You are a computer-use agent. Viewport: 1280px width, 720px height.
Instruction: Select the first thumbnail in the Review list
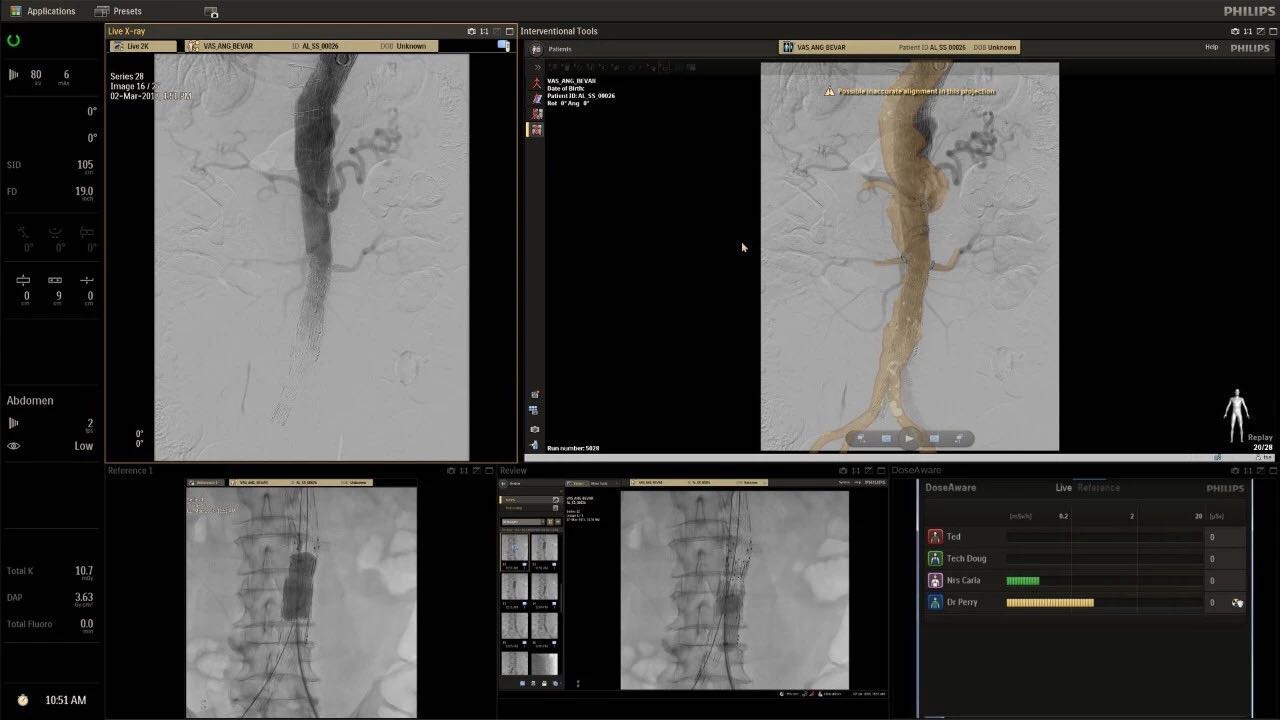pyautogui.click(x=514, y=547)
